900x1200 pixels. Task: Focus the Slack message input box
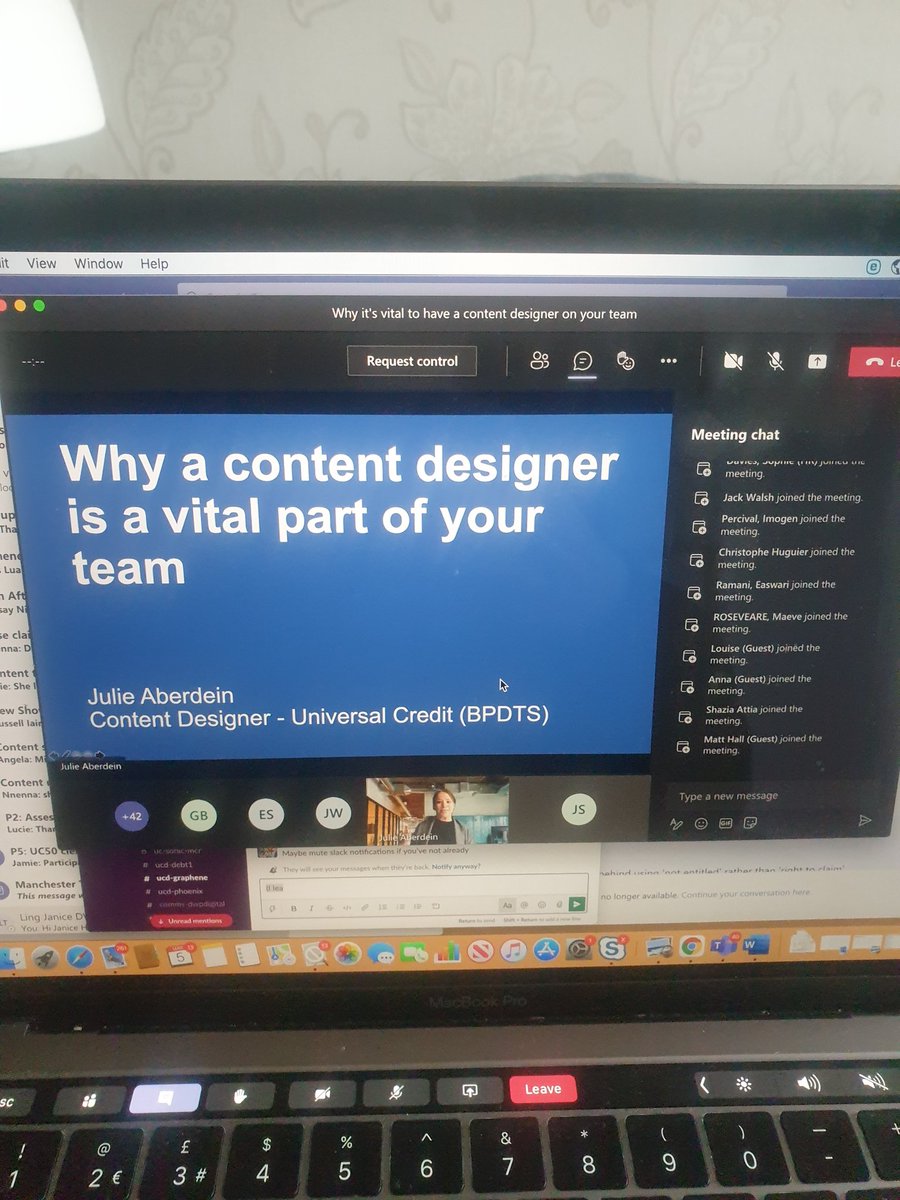click(x=425, y=886)
